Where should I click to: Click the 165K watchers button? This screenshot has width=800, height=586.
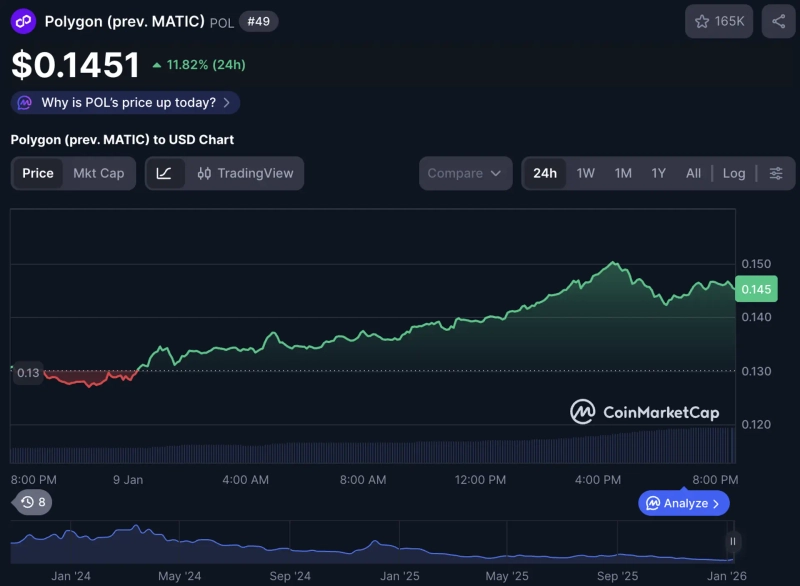click(x=719, y=20)
